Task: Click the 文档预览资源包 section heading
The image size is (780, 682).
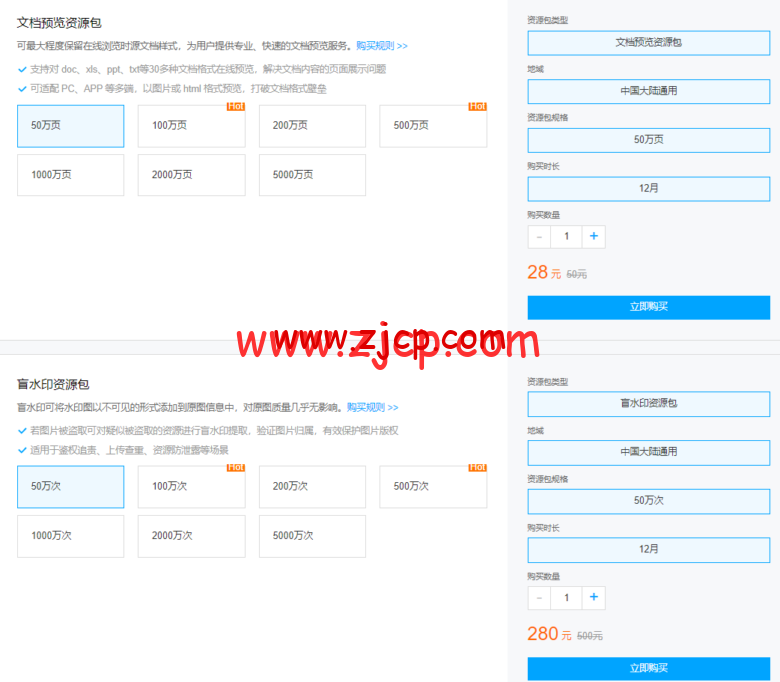Action: [59, 23]
